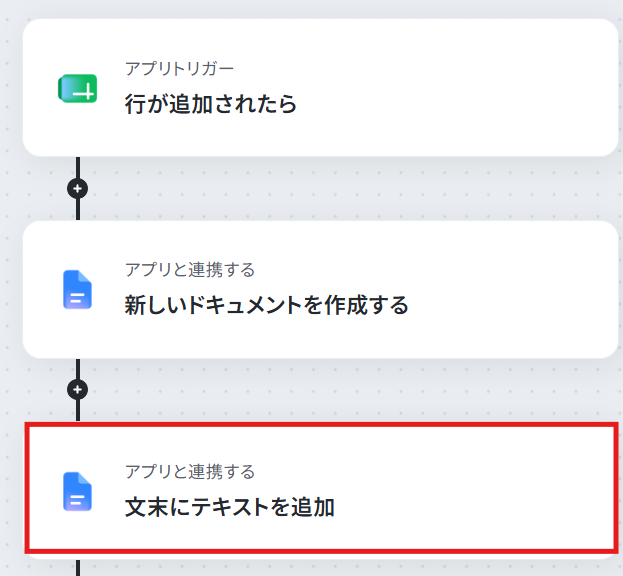Add a step after 行が追加されたら trigger
The height and width of the screenshot is (576, 623).
(x=78, y=188)
